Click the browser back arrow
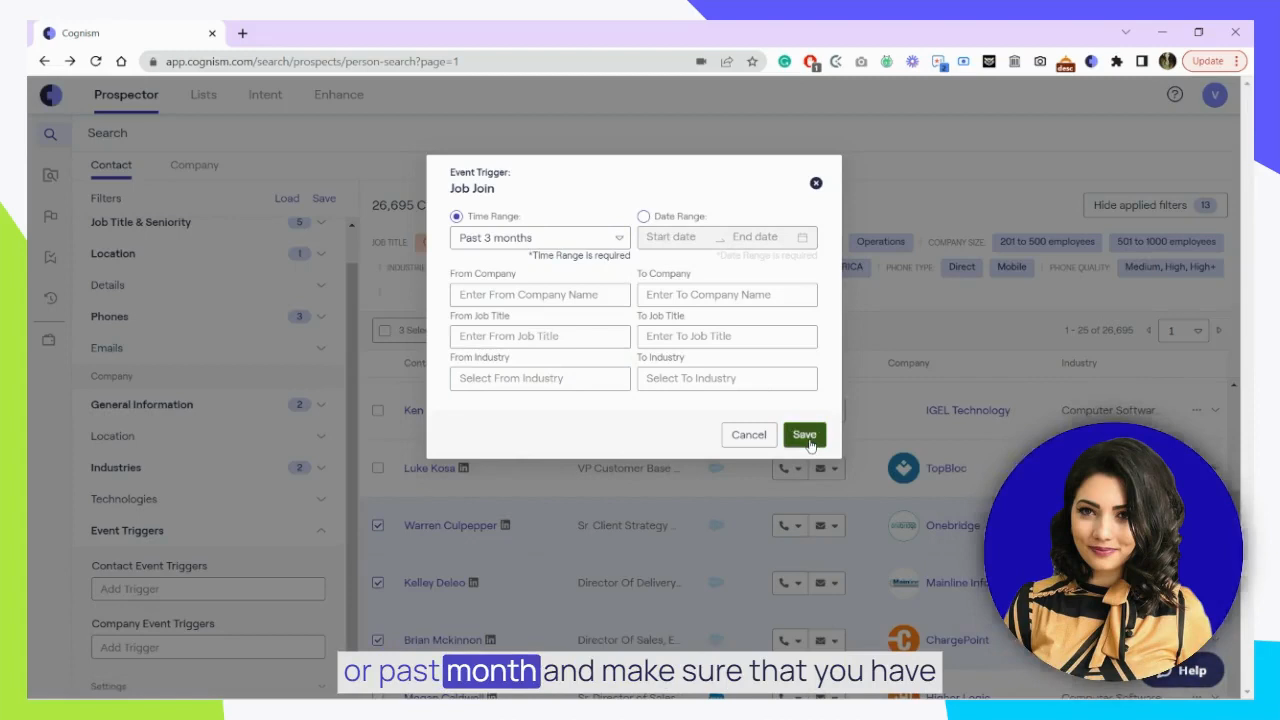This screenshot has height=720, width=1280. click(44, 61)
